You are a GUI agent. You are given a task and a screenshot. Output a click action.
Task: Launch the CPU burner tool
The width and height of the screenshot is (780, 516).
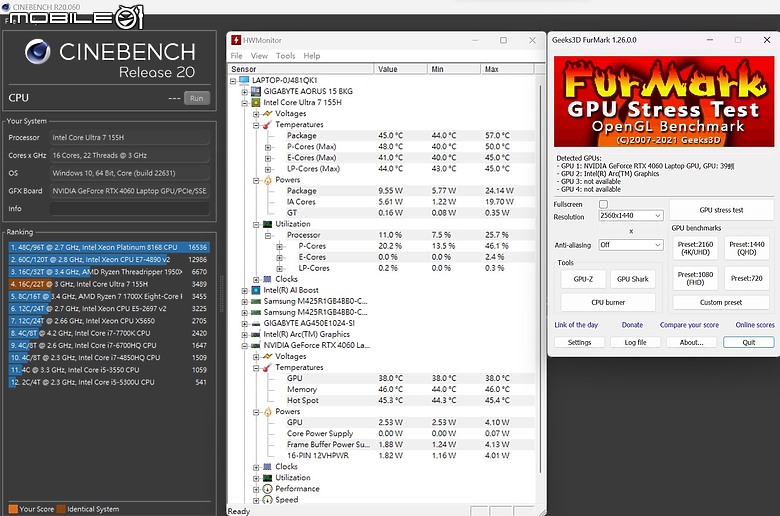(x=608, y=302)
